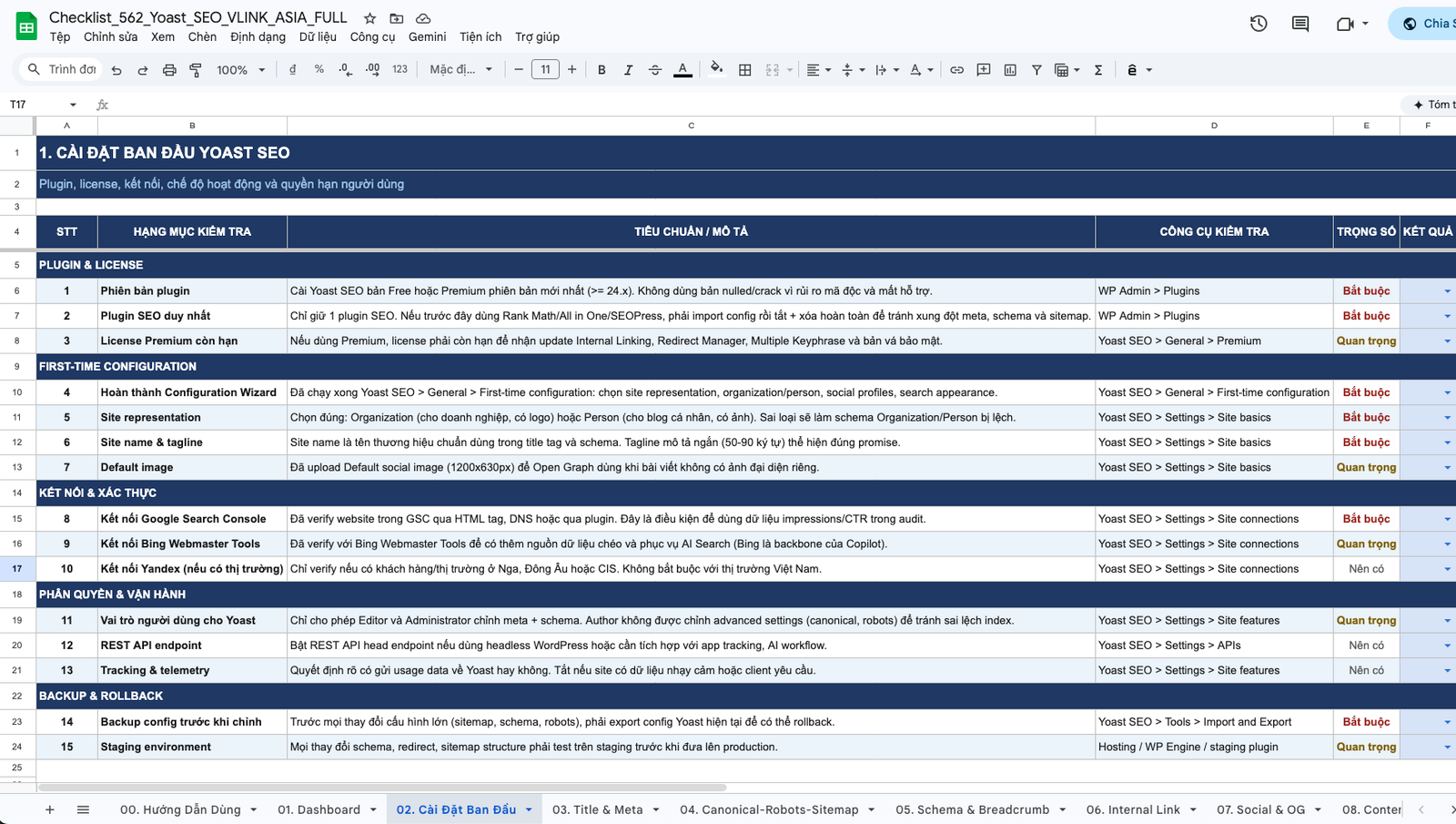
Task: Check the cloud document status icon
Action: tap(423, 18)
